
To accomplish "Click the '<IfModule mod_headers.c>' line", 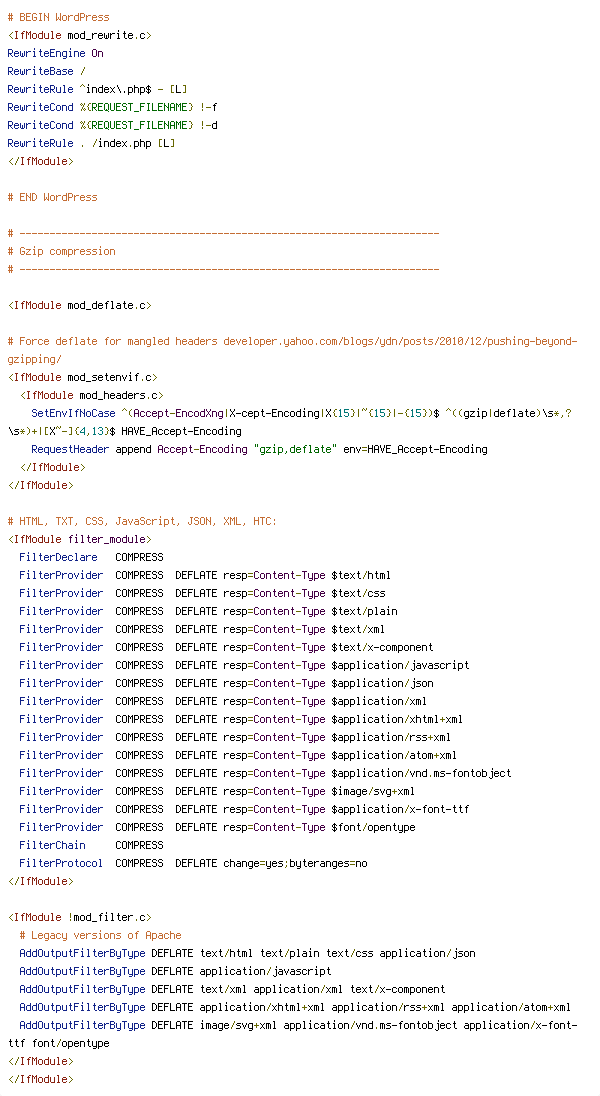I will point(92,396).
